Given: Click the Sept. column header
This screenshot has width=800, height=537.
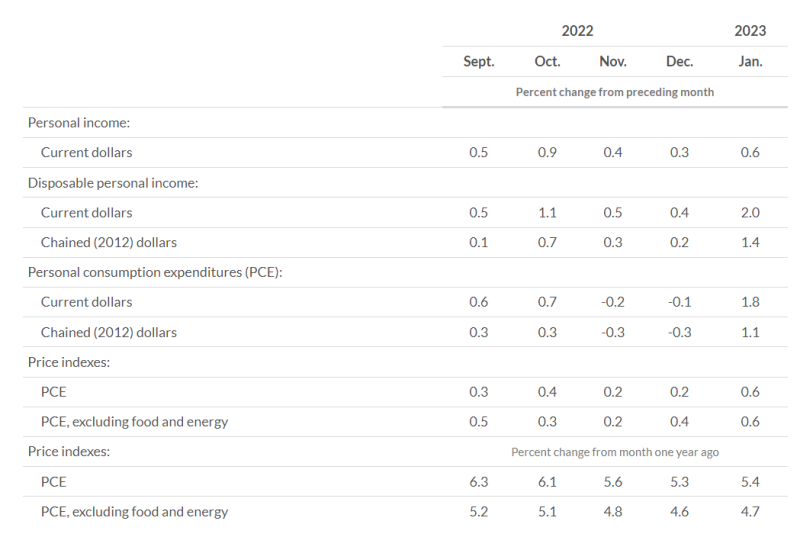Looking at the screenshot, I should click(479, 62).
